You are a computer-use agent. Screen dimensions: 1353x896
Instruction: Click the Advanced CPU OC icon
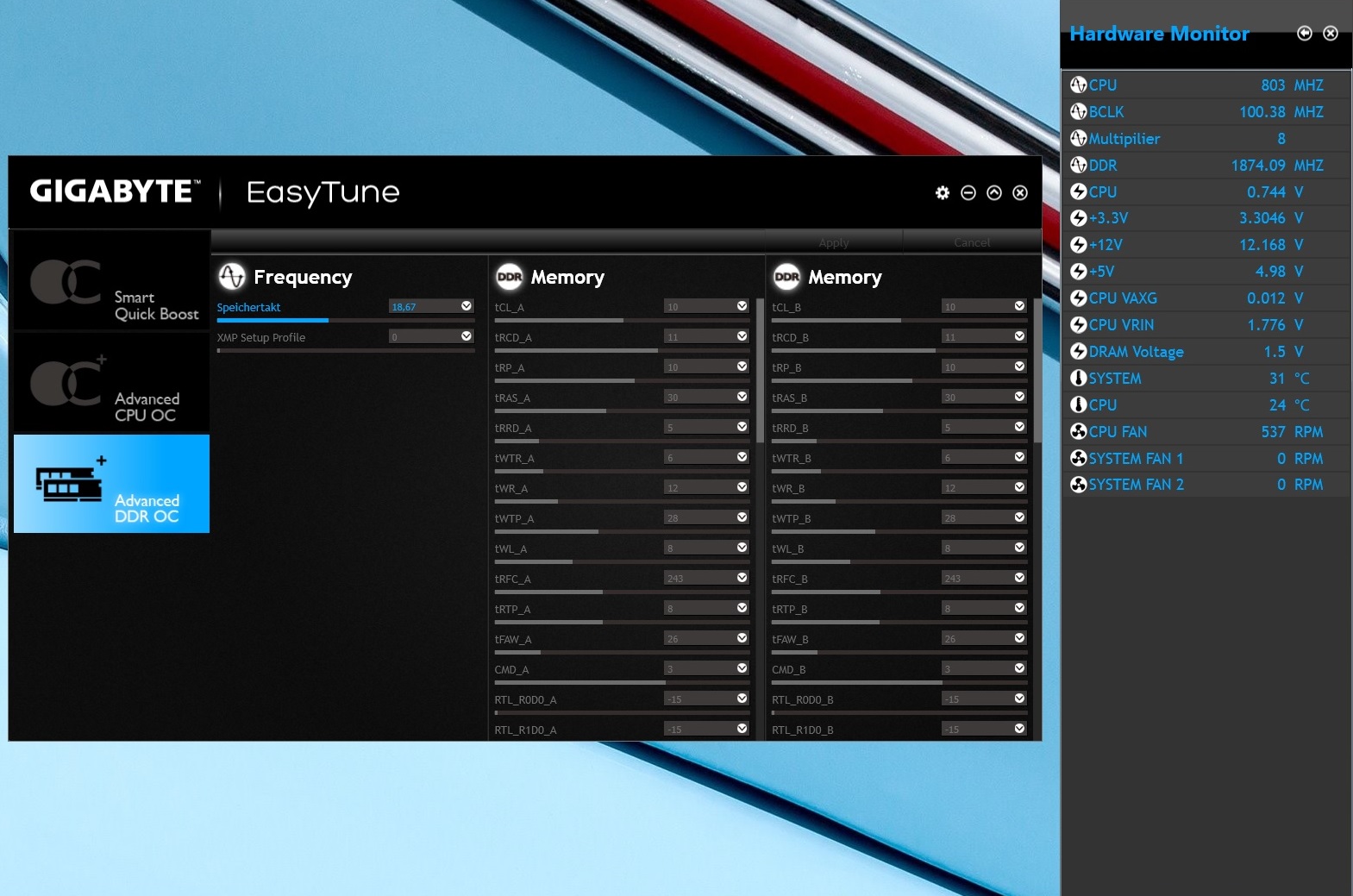67,381
